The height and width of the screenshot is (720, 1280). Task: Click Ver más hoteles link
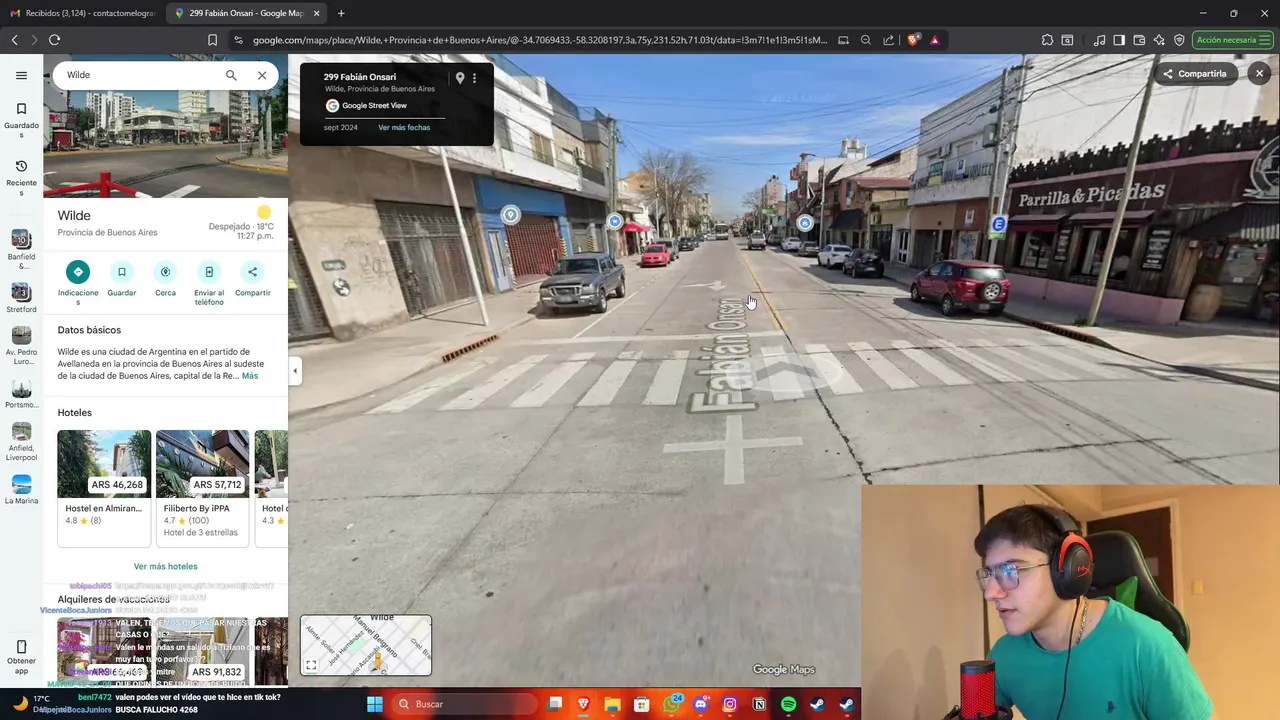pos(165,566)
